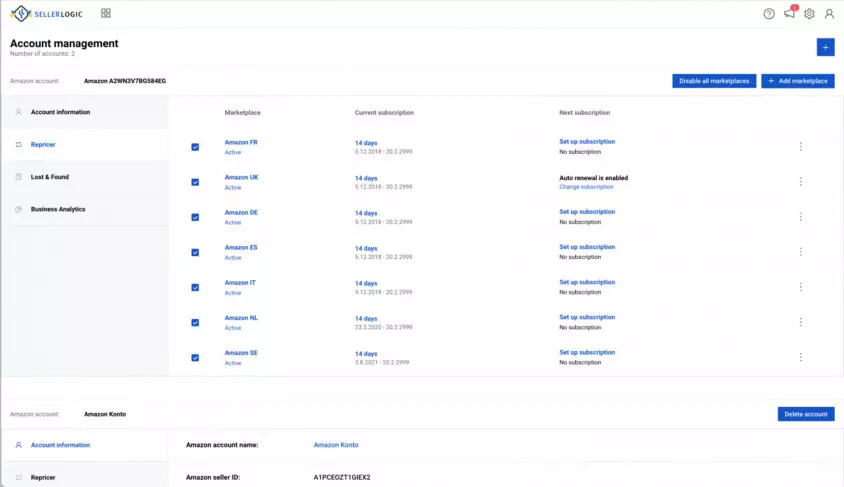Toggle the Amazon SE marketplace checkbox
The image size is (844, 487).
point(195,358)
